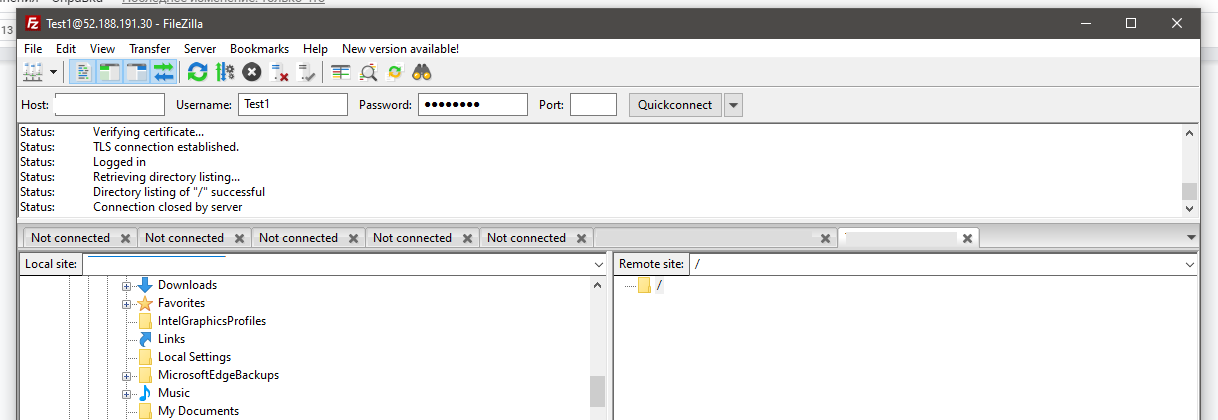
Task: Click the "Connection closed by server" log line
Action: 167,207
